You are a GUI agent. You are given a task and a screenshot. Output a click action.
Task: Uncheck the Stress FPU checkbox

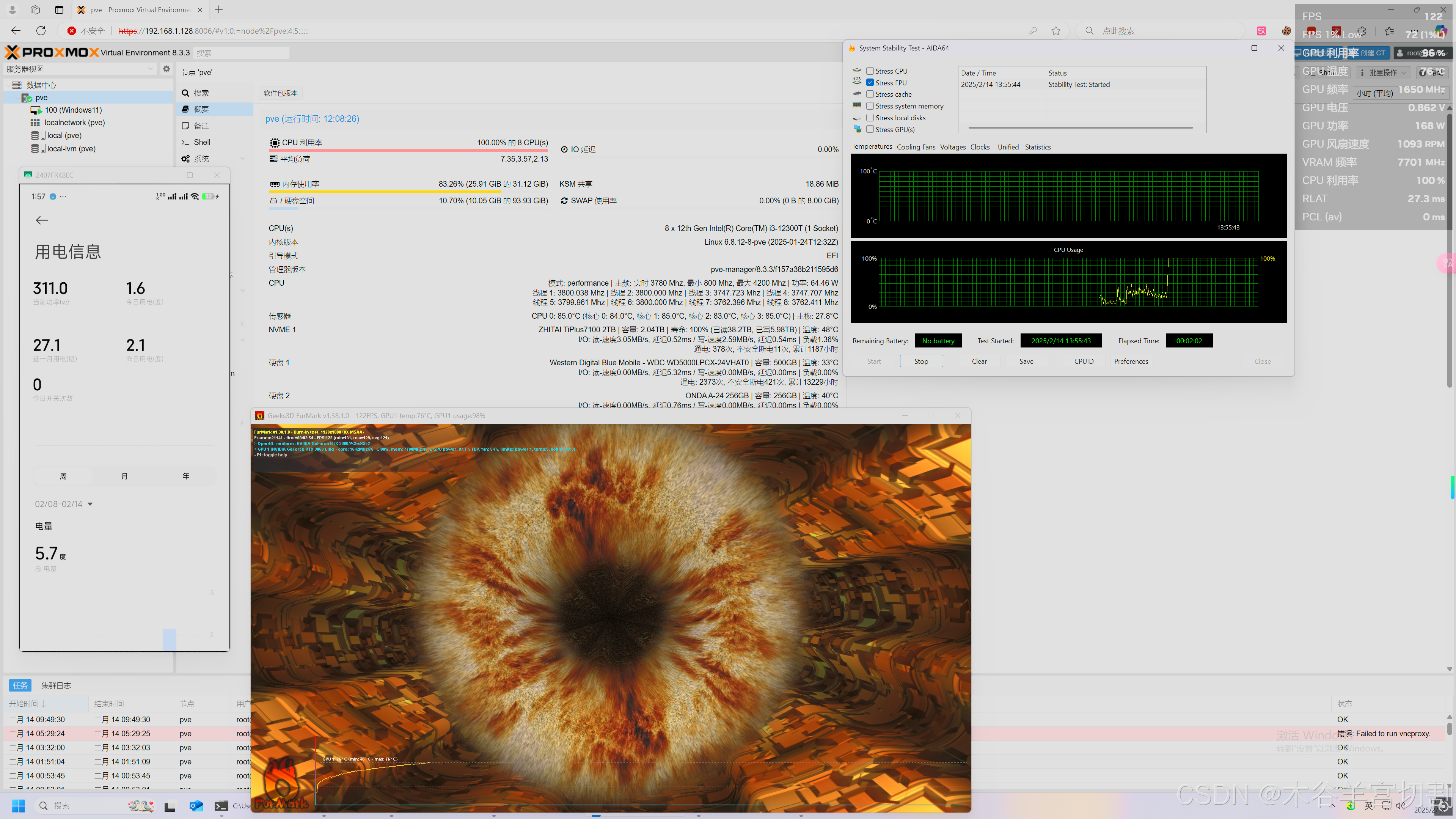(870, 83)
